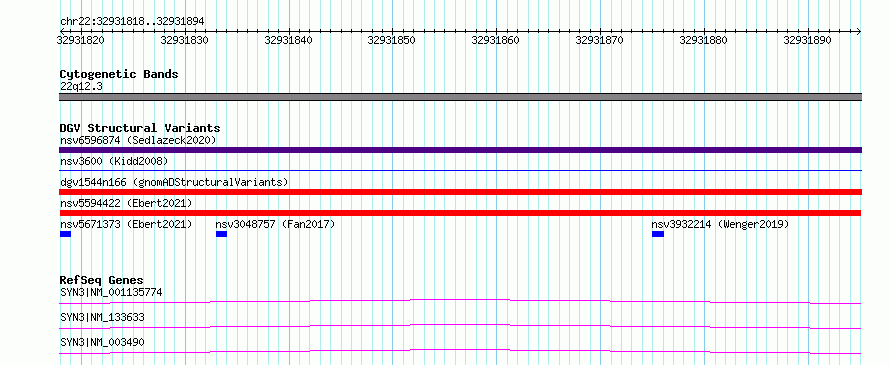Screen dimensions: 890x365
Task: Click the left arrowhead of the ruler
Action: click(x=62, y=31)
